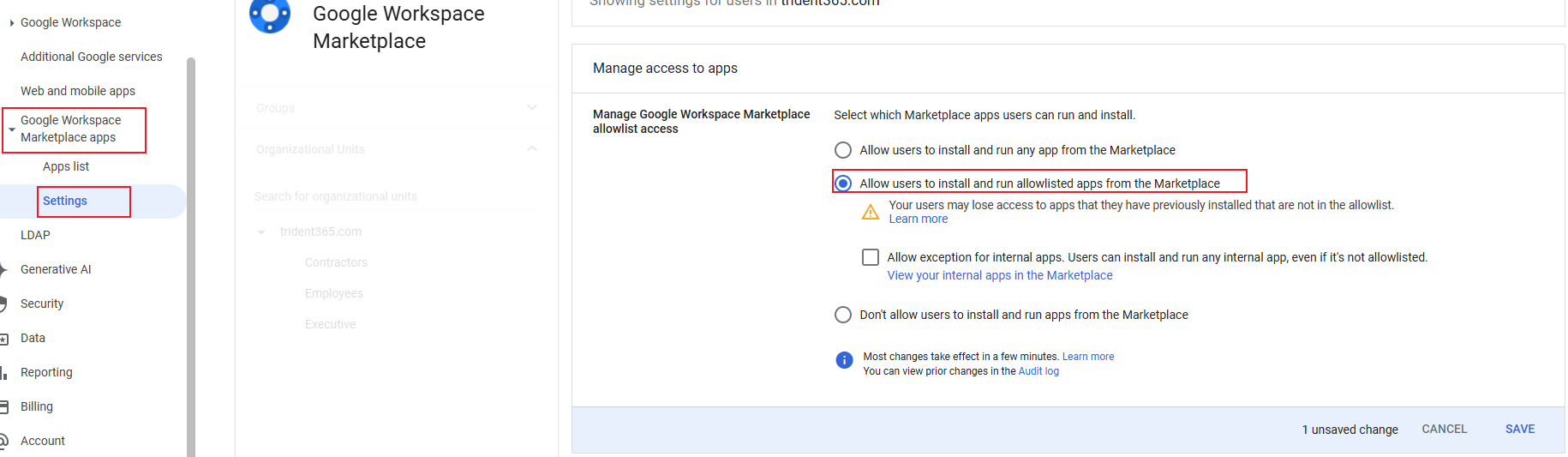The width and height of the screenshot is (1568, 457).
Task: Open the Audit log link
Action: (x=1038, y=371)
